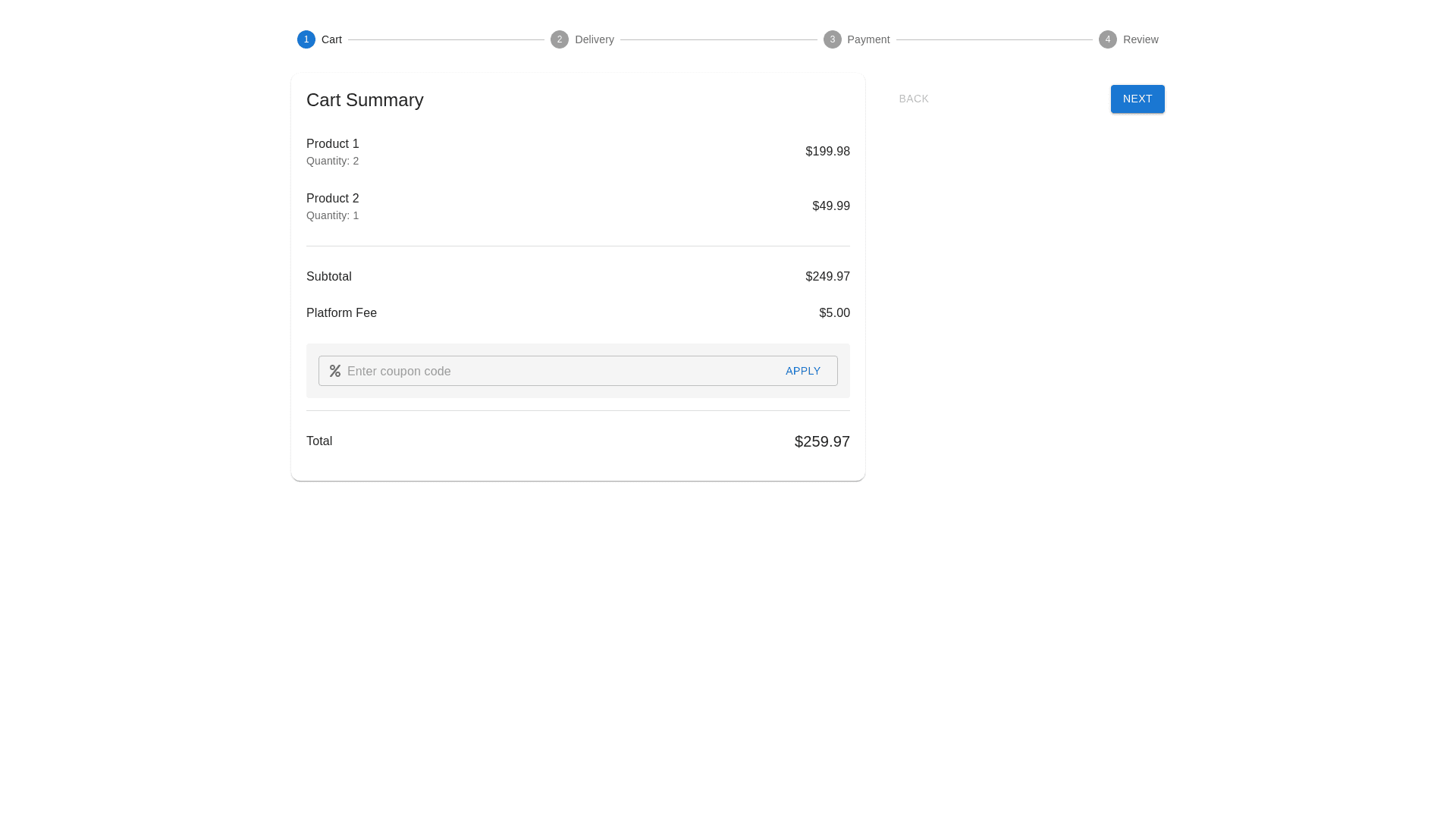
Task: Click Quantity: 2 under Product 1
Action: coord(332,161)
